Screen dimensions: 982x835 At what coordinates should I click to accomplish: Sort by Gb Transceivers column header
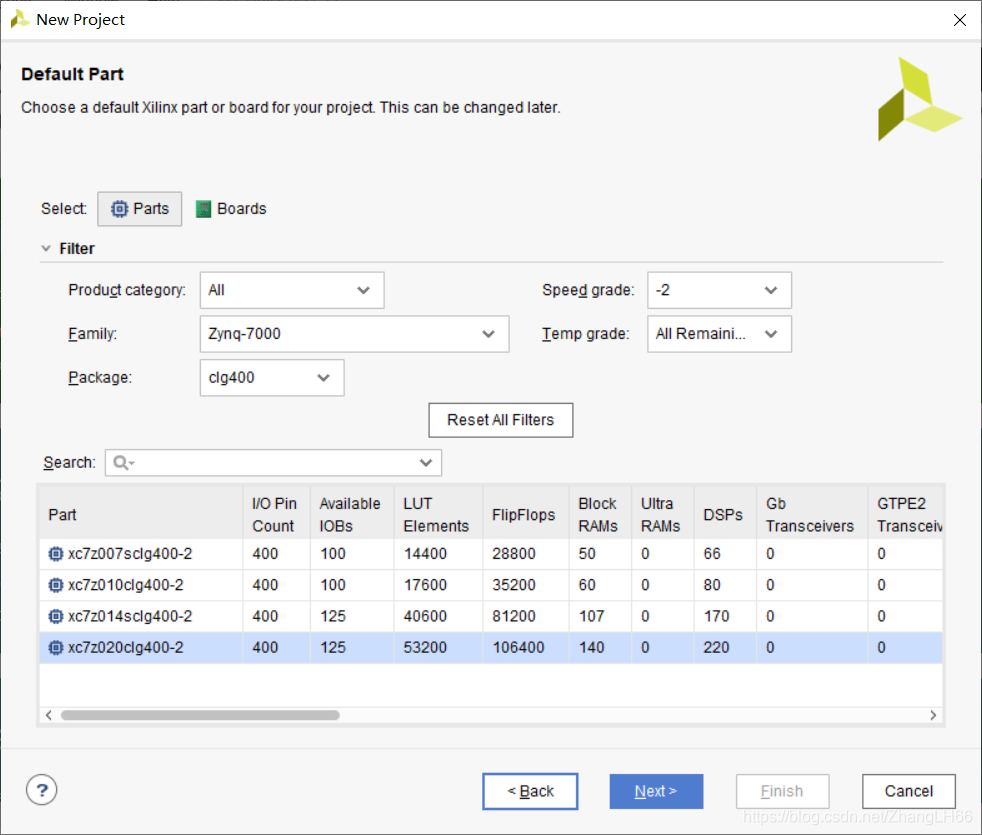click(812, 514)
